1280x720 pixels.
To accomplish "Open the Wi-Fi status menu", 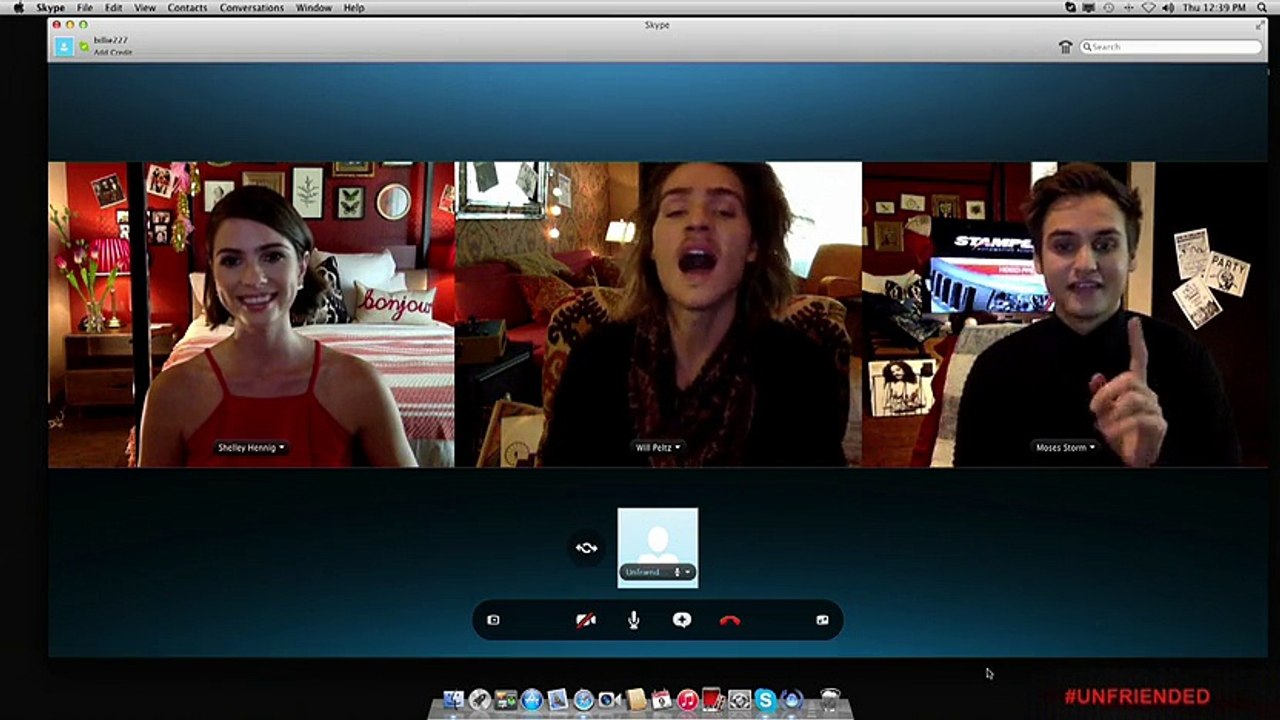I will [1149, 8].
